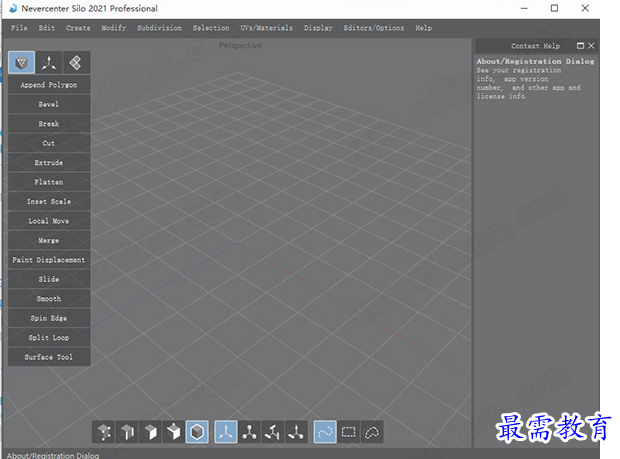This screenshot has height=459, width=620.
Task: Select object selection mode icon
Action: coord(174,432)
